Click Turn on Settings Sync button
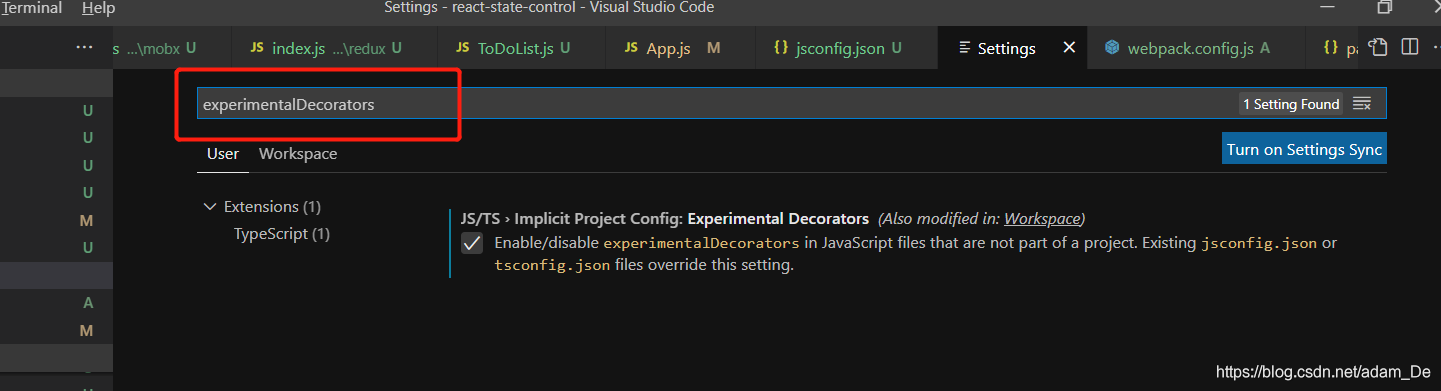 (1304, 149)
